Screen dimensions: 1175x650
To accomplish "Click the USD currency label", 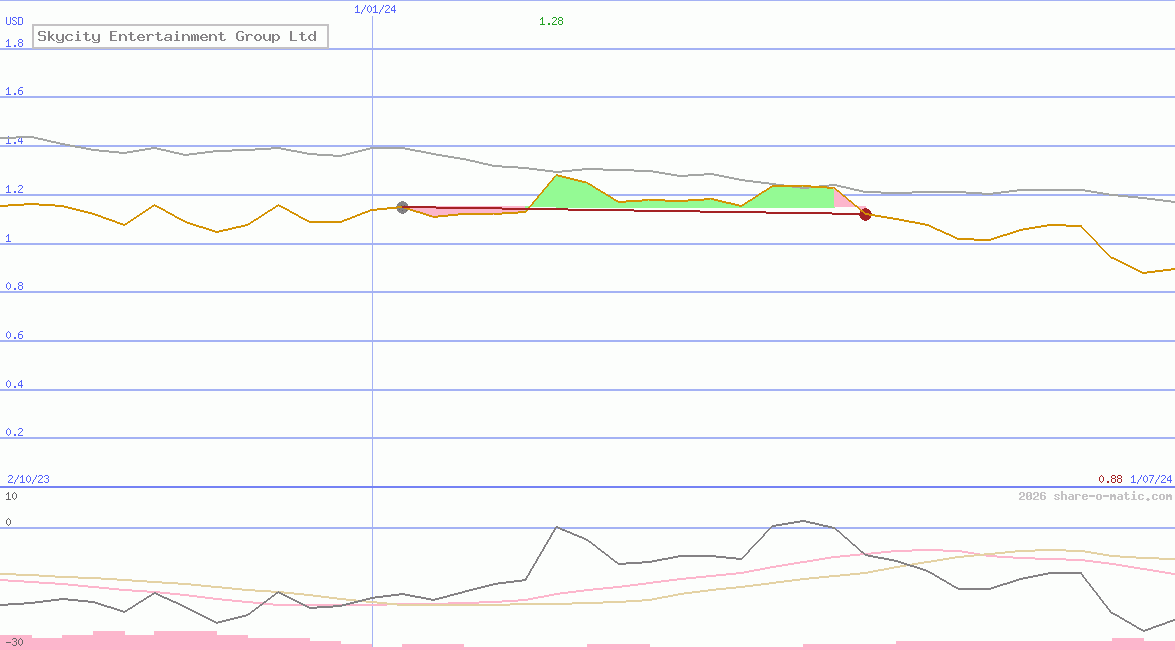I will pos(14,22).
